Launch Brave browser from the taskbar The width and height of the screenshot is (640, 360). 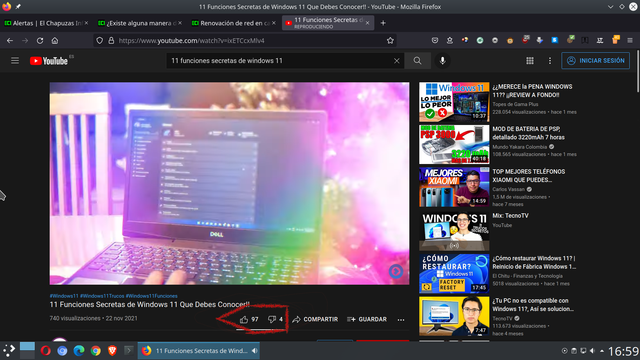tap(112, 351)
